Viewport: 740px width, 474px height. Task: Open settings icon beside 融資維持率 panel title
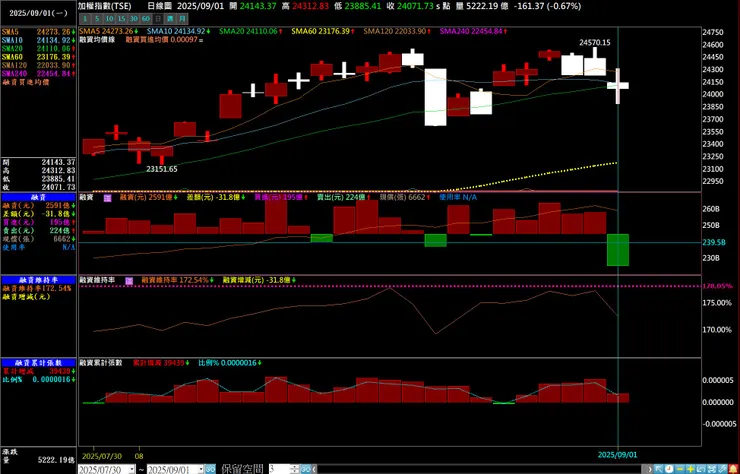tap(129, 281)
